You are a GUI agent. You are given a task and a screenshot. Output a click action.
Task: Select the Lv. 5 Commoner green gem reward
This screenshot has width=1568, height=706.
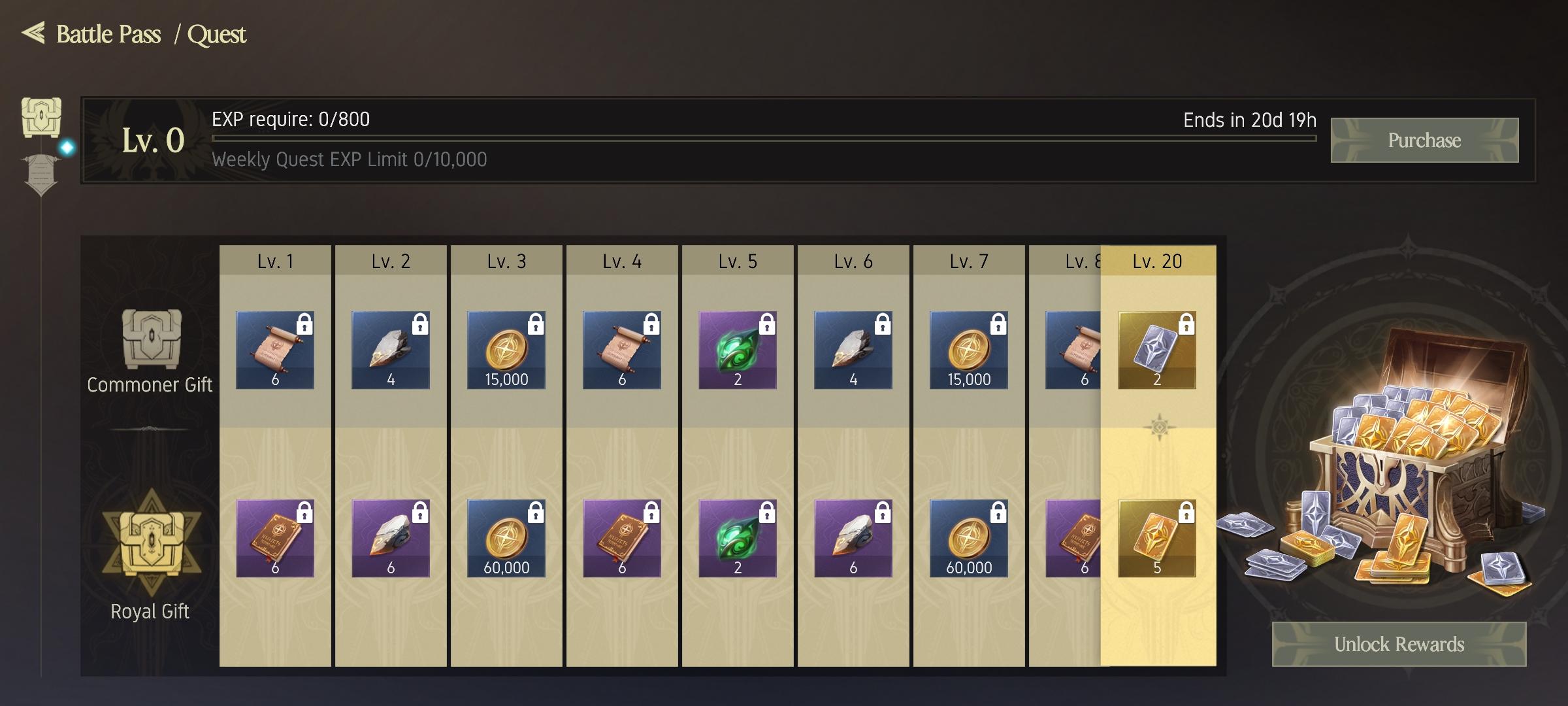(738, 350)
